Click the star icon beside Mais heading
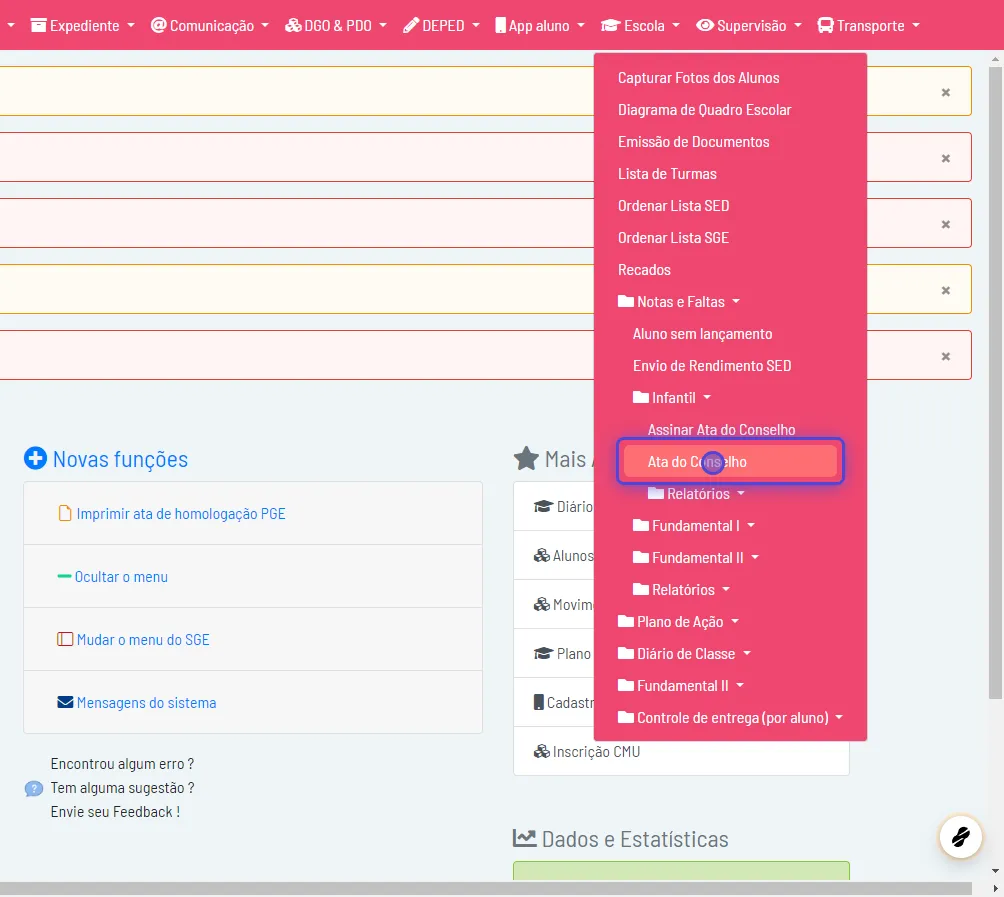Image resolution: width=1004 pixels, height=897 pixels. pyautogui.click(x=526, y=458)
